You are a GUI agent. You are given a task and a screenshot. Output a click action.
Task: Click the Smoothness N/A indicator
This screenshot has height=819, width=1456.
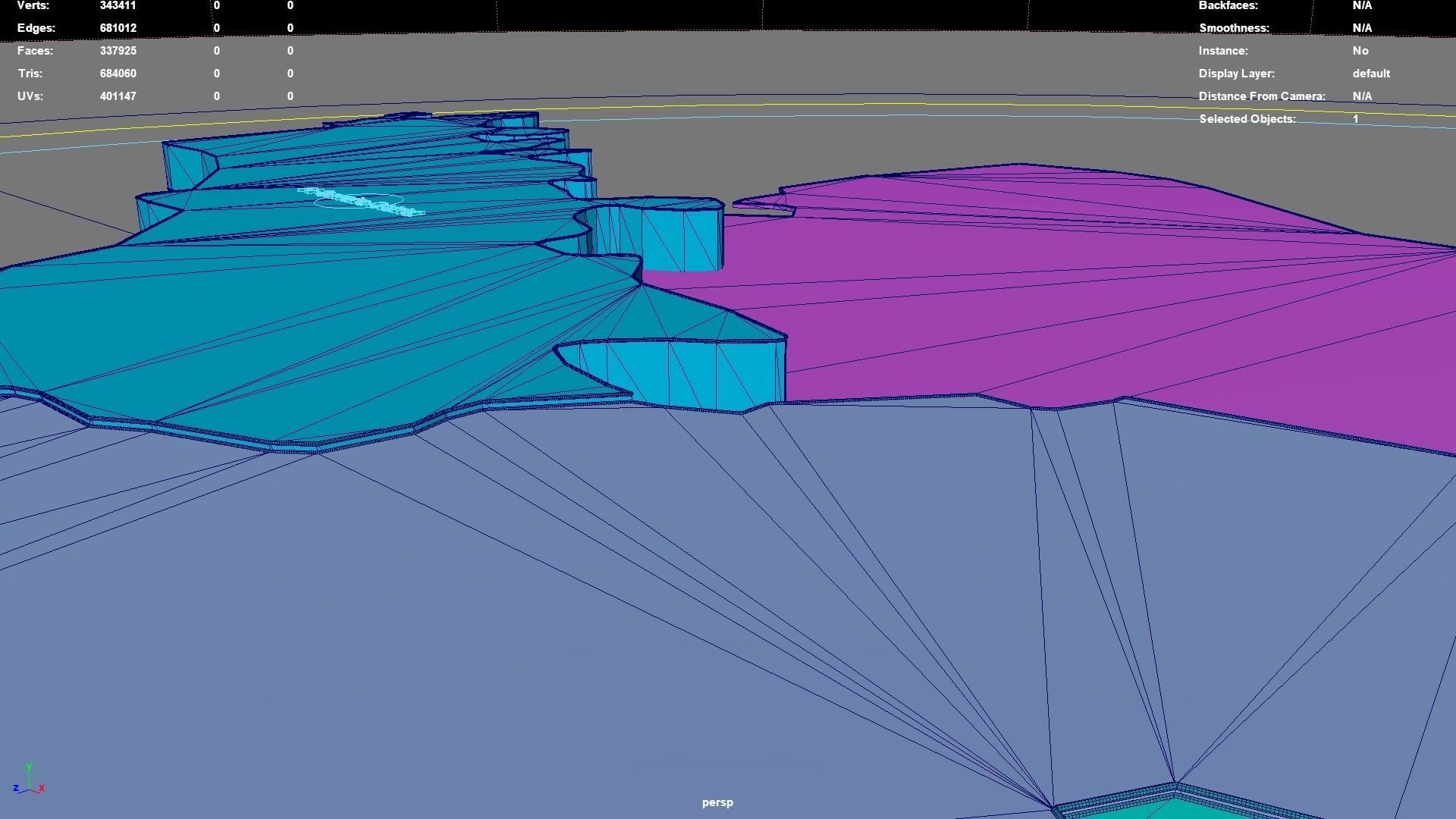1361,28
